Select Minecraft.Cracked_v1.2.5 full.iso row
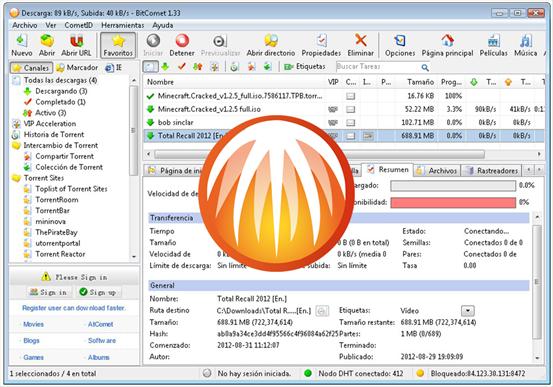Screen dimensions: 553x387 pyautogui.click(x=344, y=109)
